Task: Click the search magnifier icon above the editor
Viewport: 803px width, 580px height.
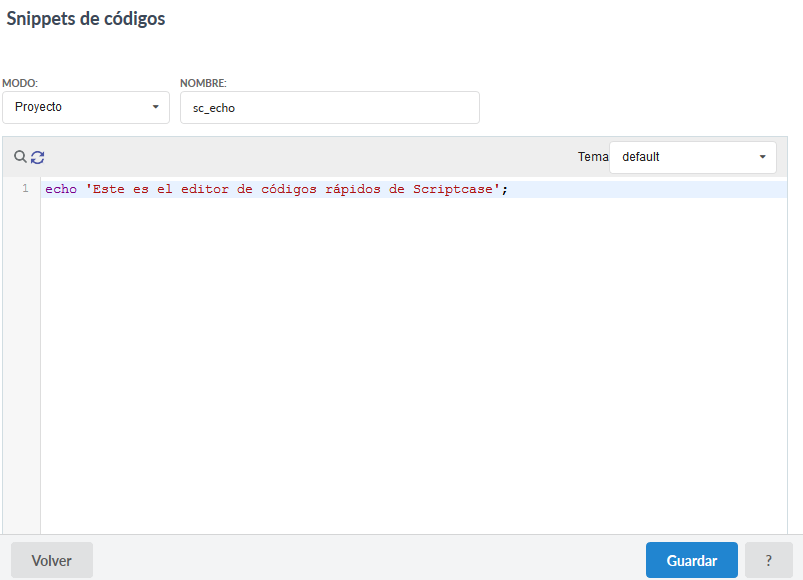Action: [20, 157]
